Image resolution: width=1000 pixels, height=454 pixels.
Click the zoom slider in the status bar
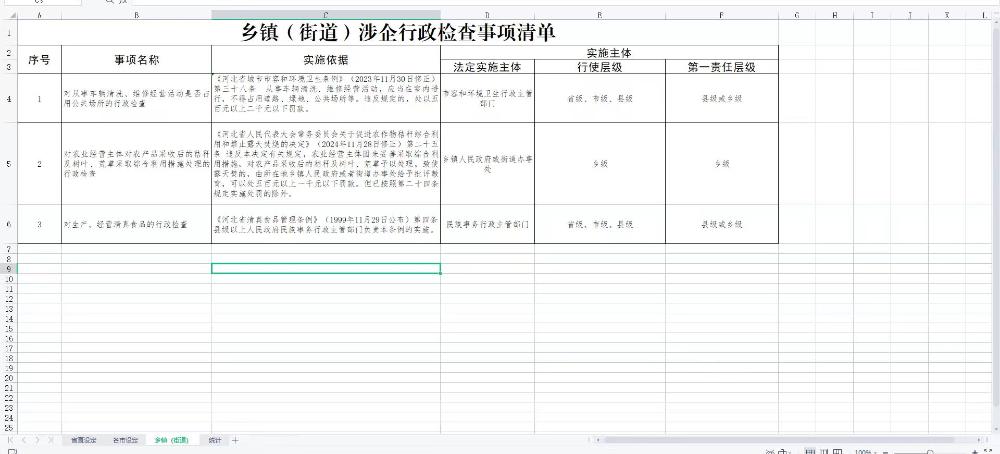930,451
